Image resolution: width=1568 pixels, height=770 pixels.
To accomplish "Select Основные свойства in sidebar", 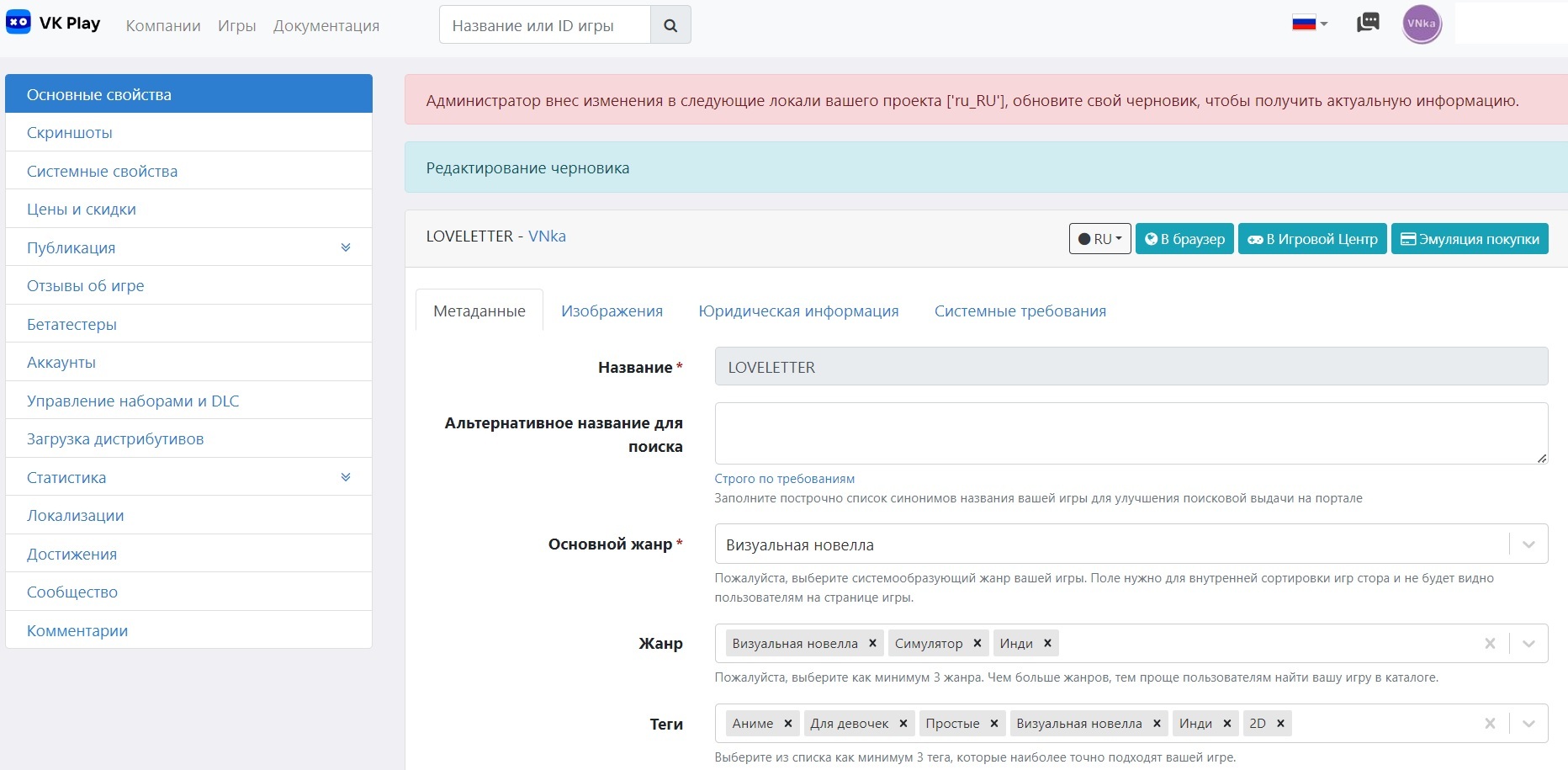I will pos(188,94).
